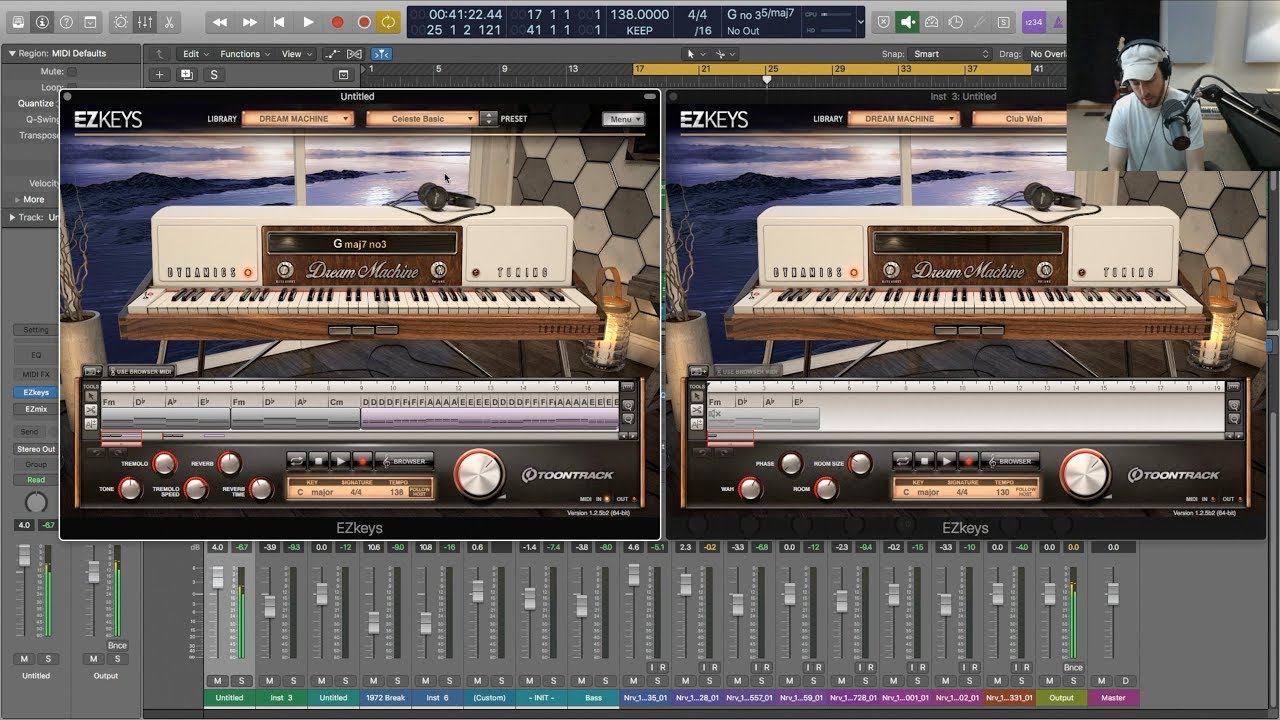Click the Tremolo knob in left EZkeys
Image resolution: width=1280 pixels, height=720 pixels.
[164, 463]
